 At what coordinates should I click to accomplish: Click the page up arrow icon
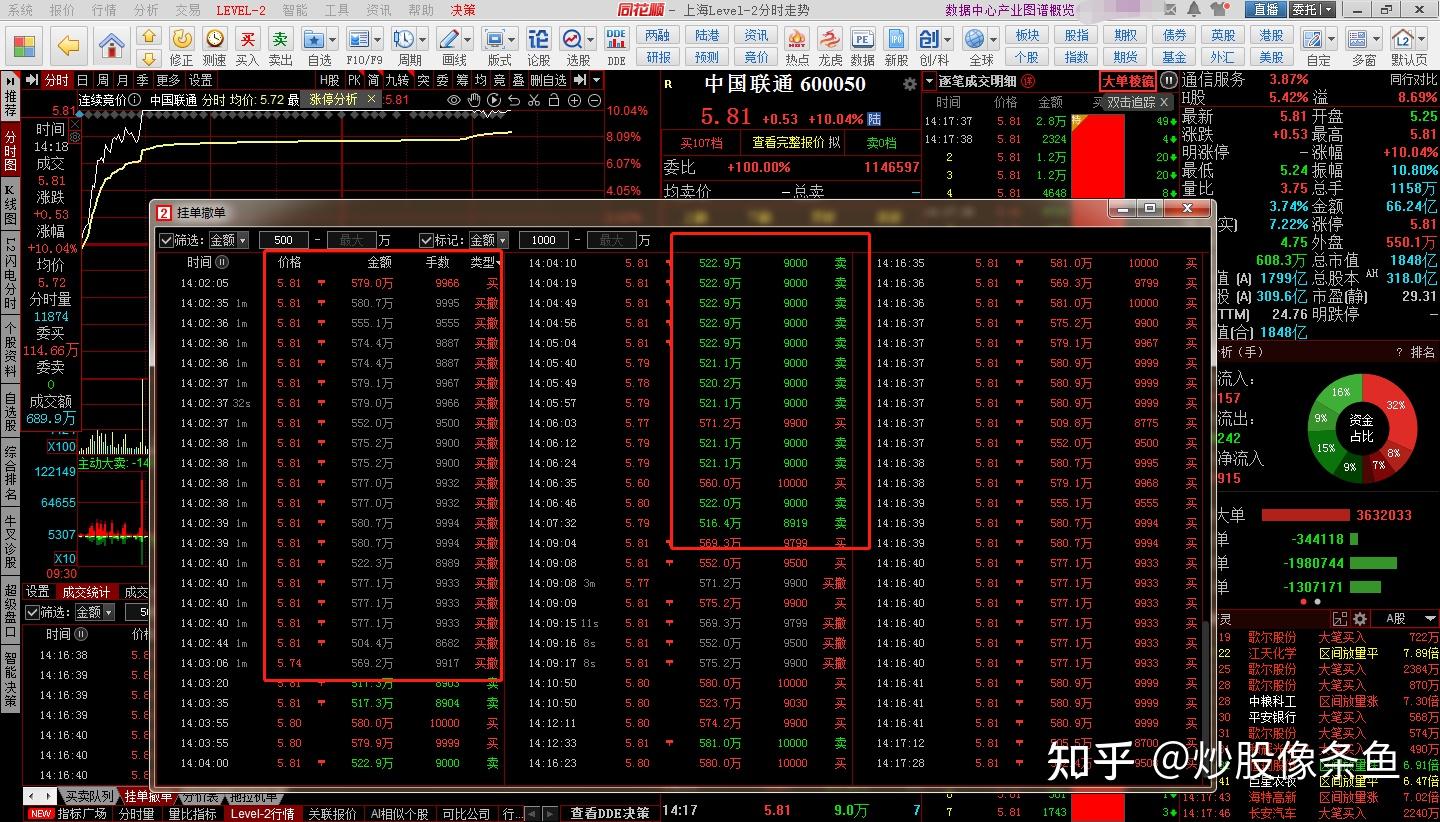coord(149,36)
